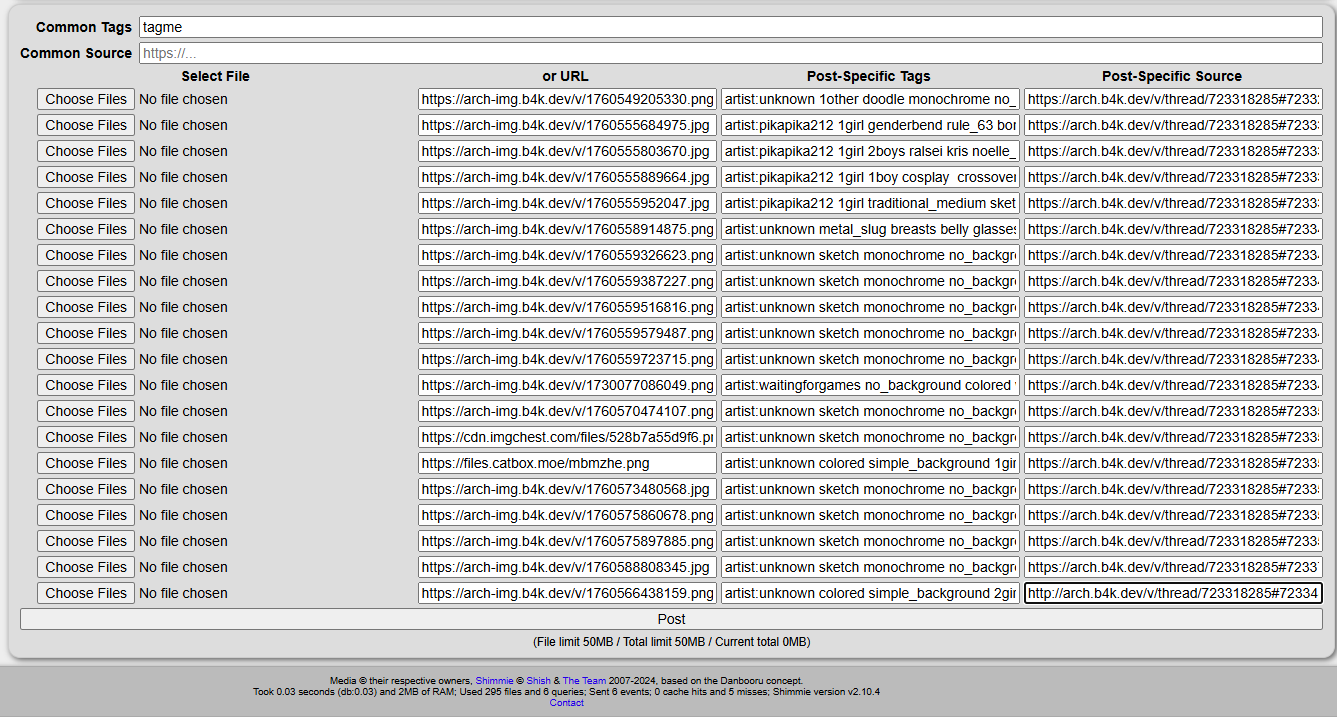The height and width of the screenshot is (717, 1337).
Task: Submit the upload with the Post button
Action: 671,619
